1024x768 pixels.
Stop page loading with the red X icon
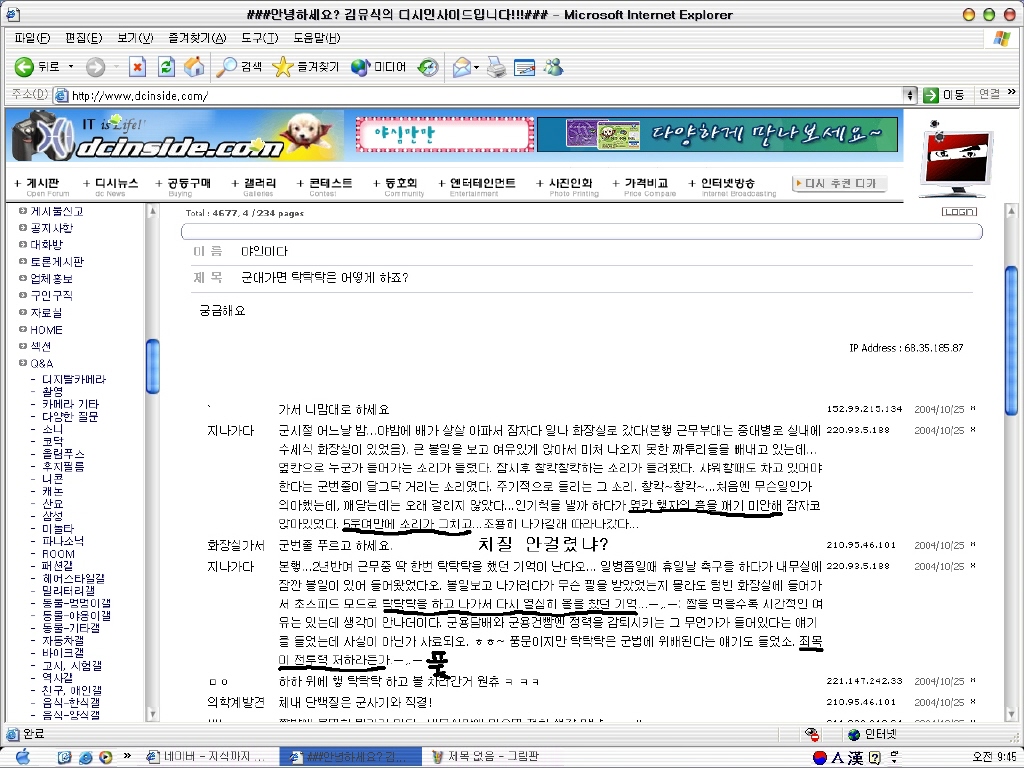[137, 67]
